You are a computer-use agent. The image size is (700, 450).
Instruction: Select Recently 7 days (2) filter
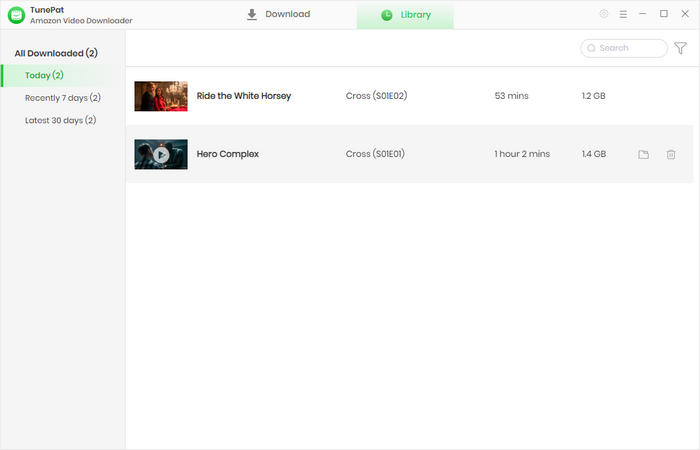[x=63, y=98]
